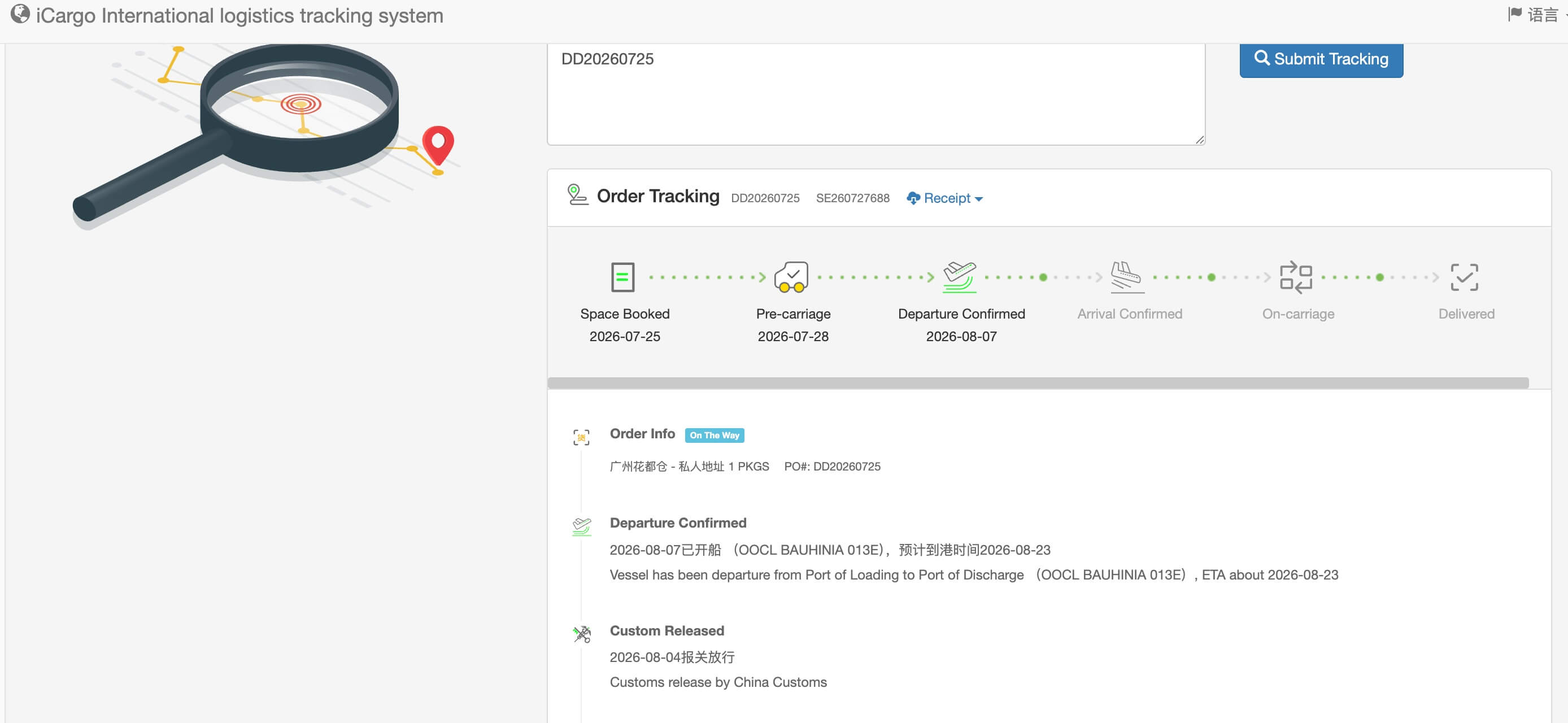Click the Order Tracking location pin icon
Screen dimensions: 1568x723
577,195
